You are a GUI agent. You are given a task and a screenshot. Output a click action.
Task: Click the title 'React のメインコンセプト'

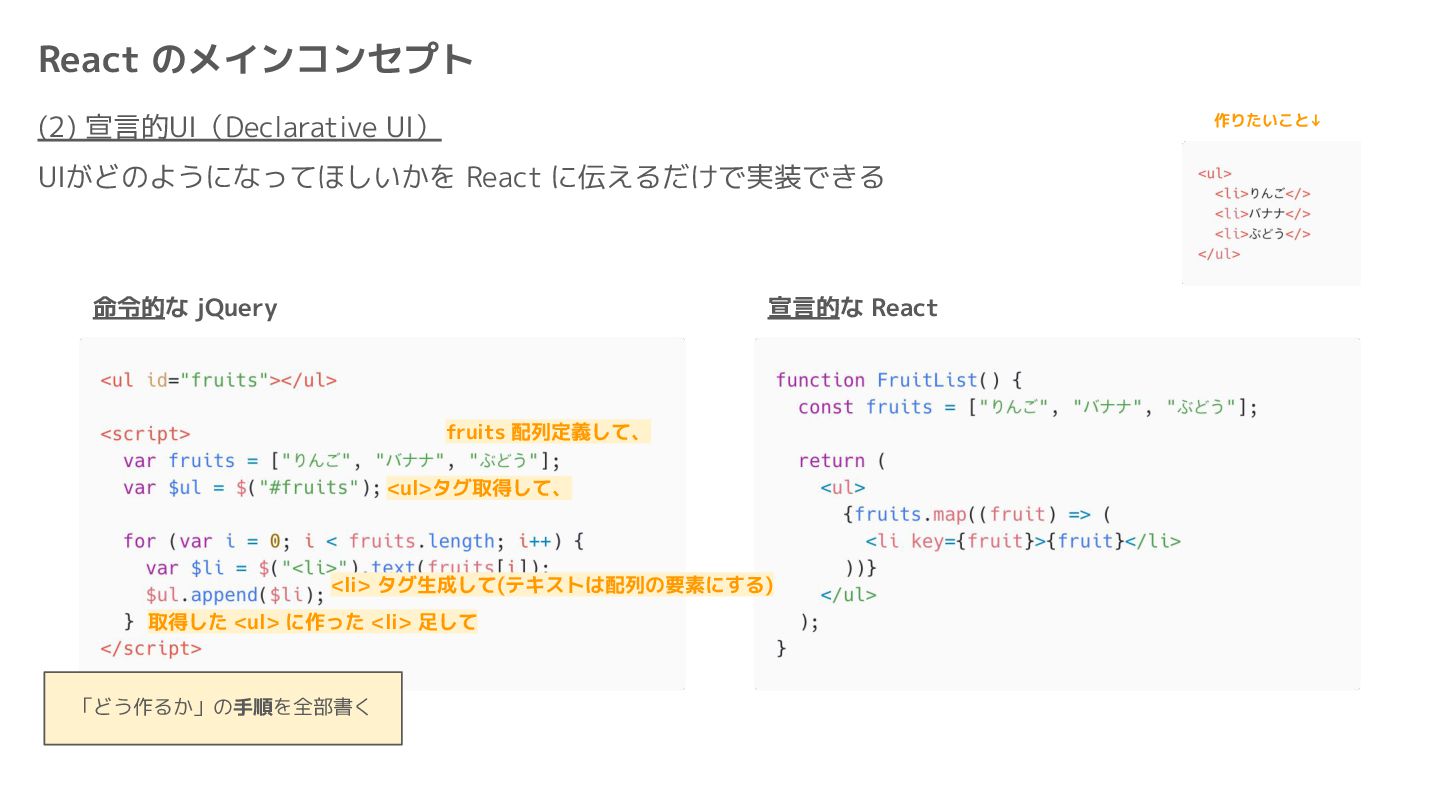click(255, 59)
